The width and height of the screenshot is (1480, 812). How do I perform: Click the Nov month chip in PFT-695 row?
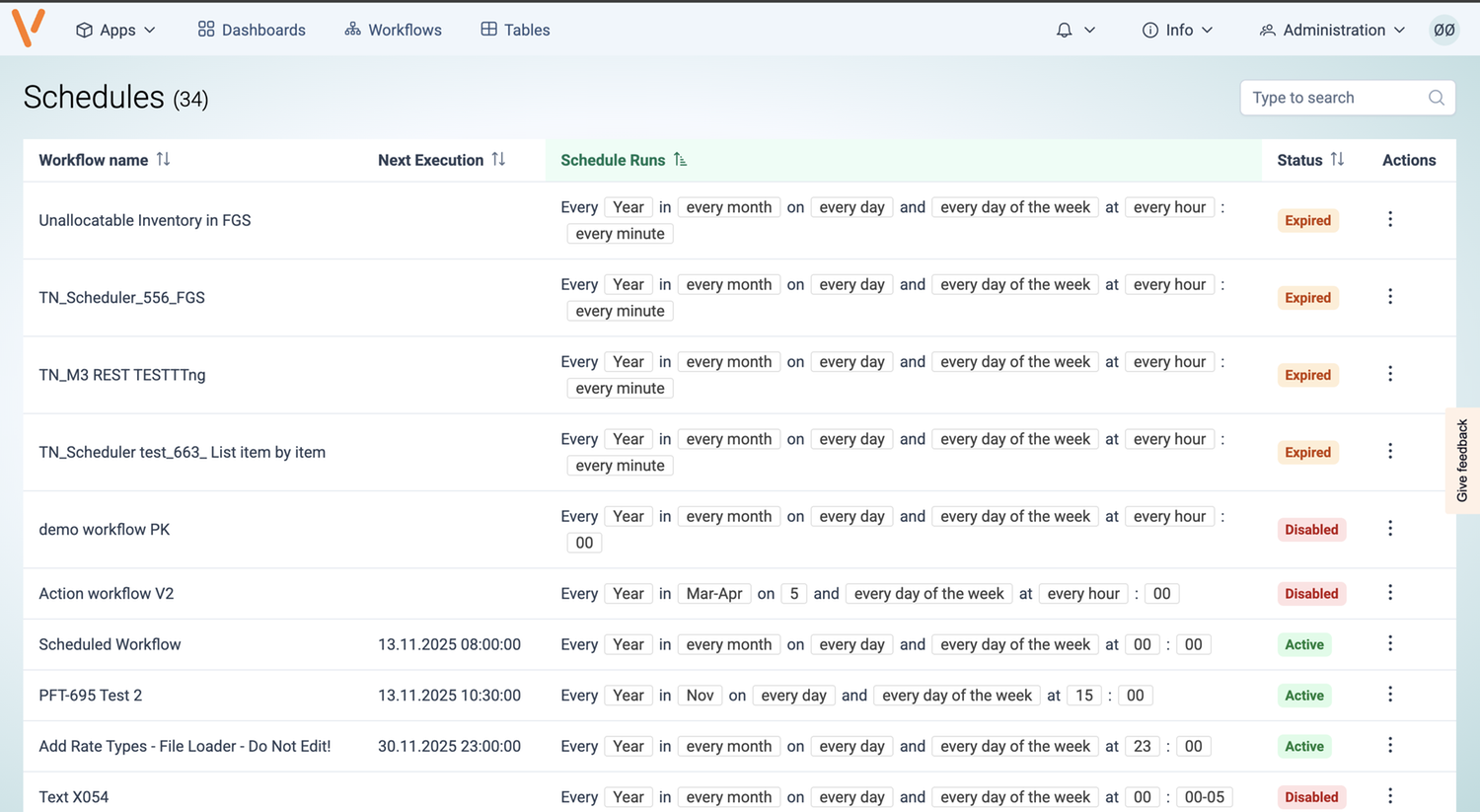pyautogui.click(x=700, y=695)
